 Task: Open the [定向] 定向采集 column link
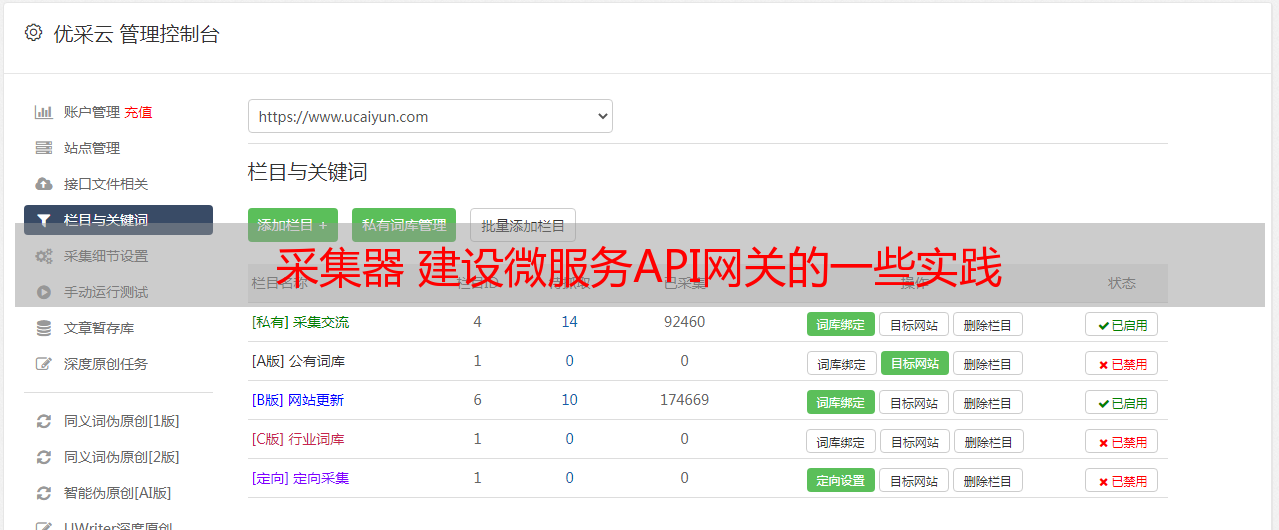(300, 478)
